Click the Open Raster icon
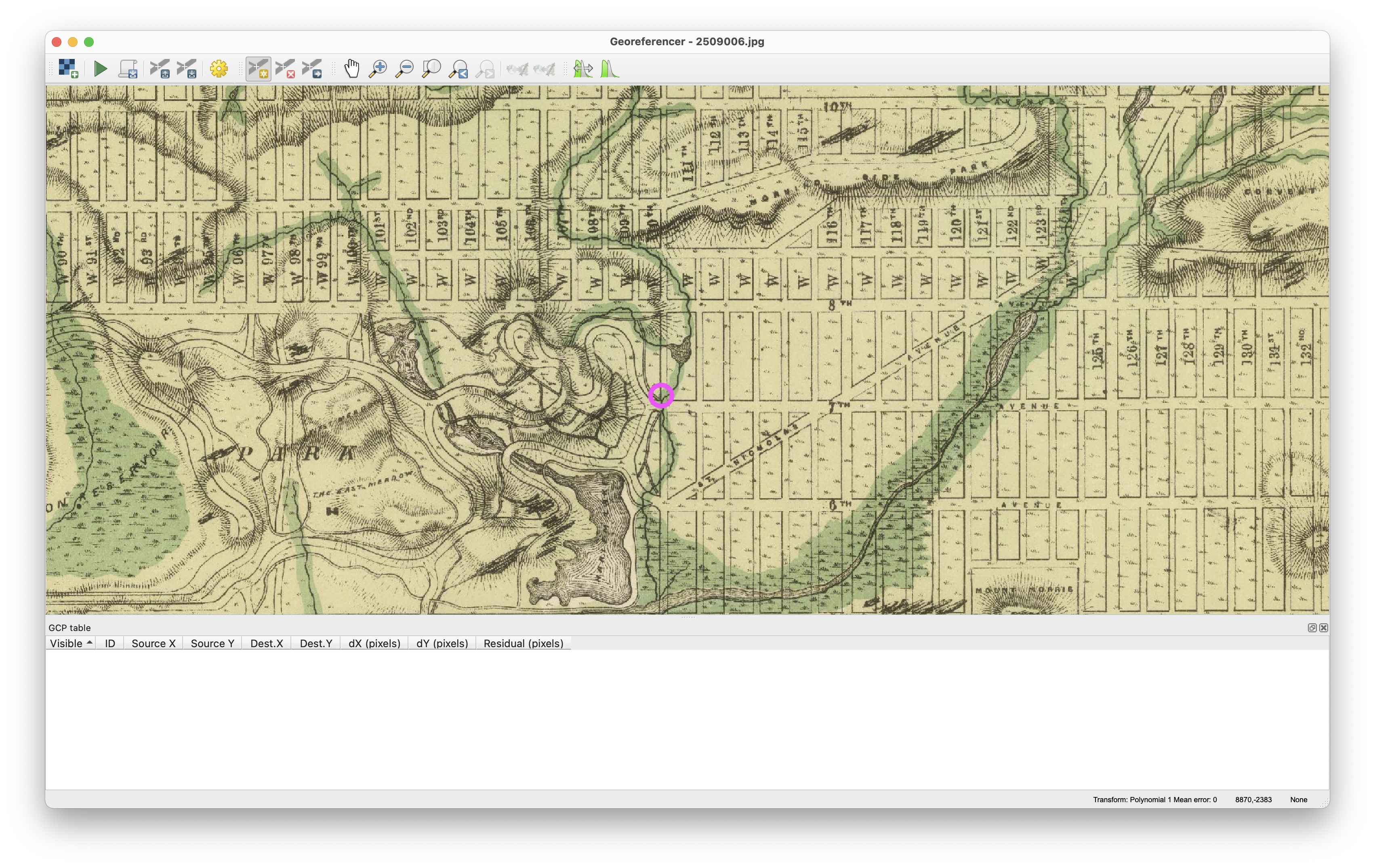 click(69, 69)
